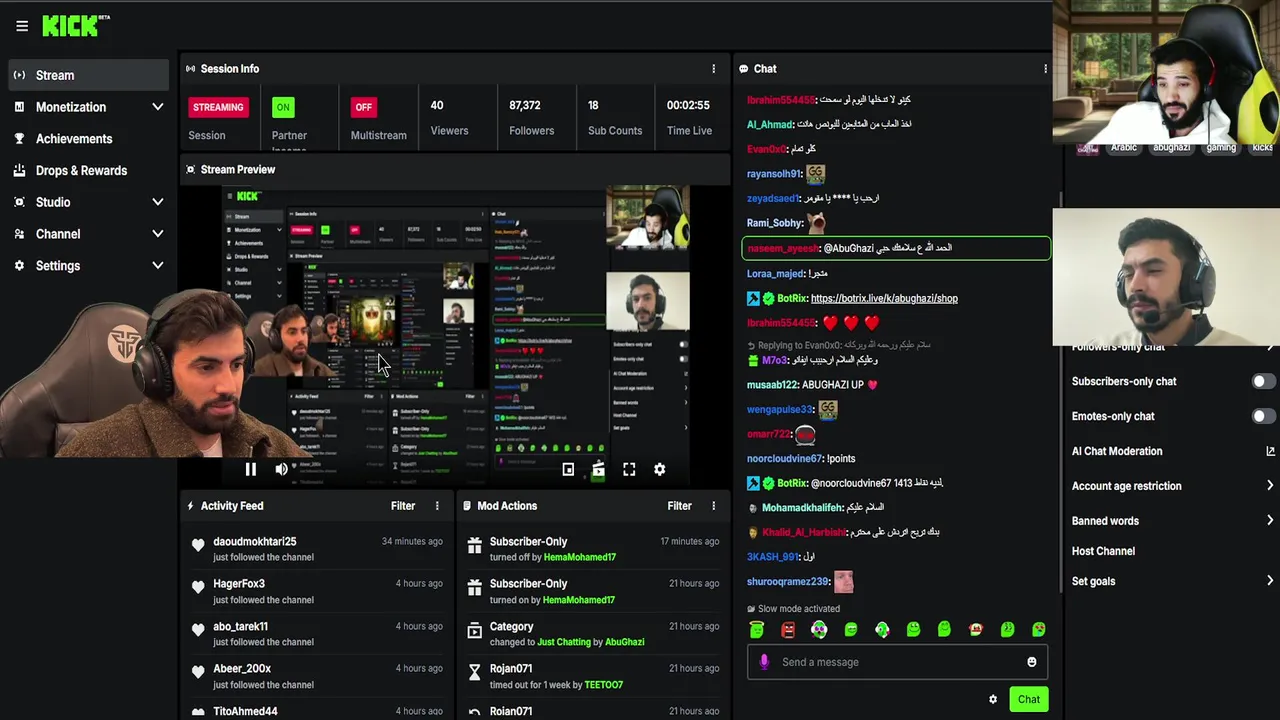Select Stream in the sidebar
Screen dimensions: 1280x720
[x=89, y=75]
